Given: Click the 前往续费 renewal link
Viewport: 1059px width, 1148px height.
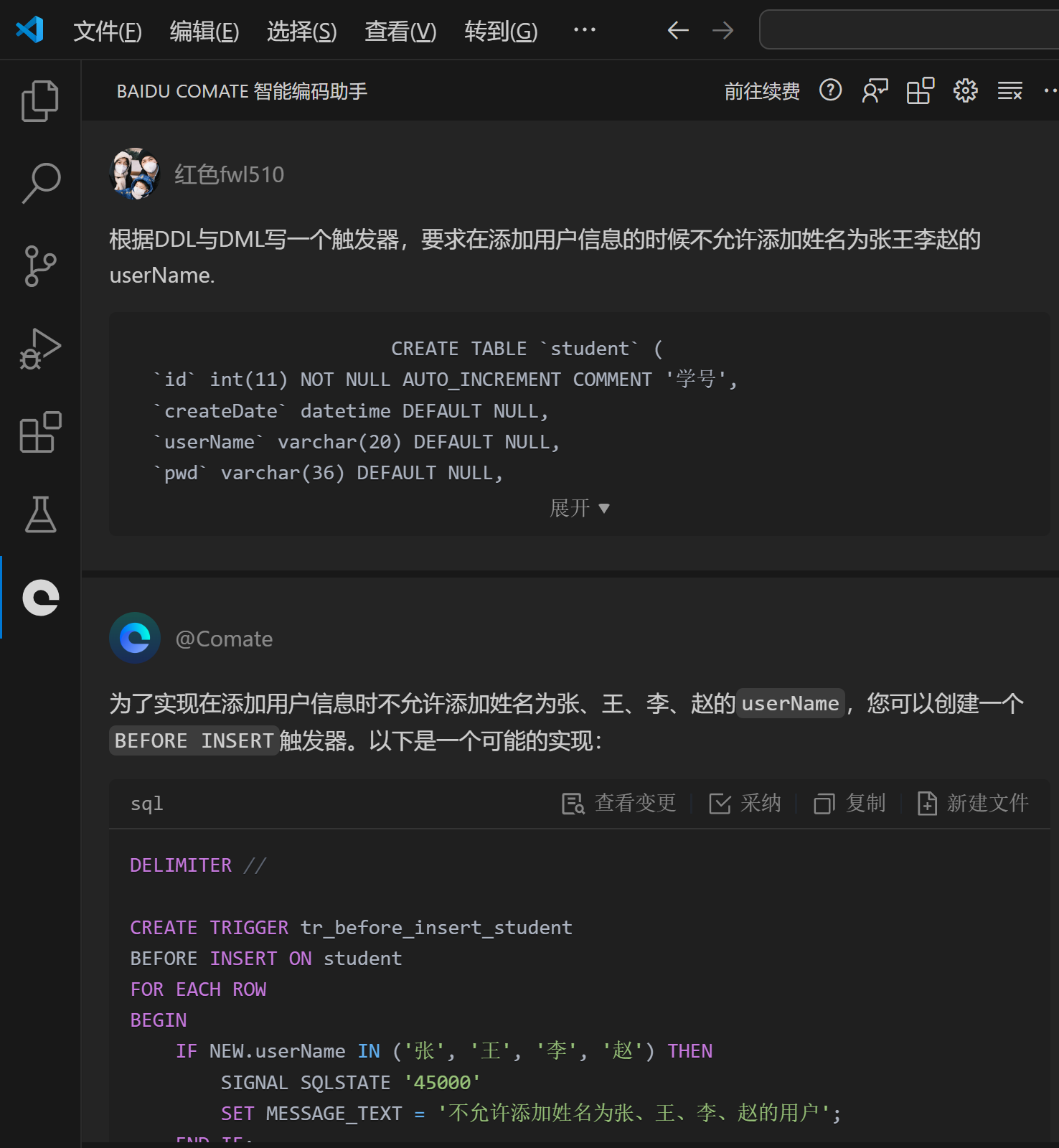Looking at the screenshot, I should [762, 91].
